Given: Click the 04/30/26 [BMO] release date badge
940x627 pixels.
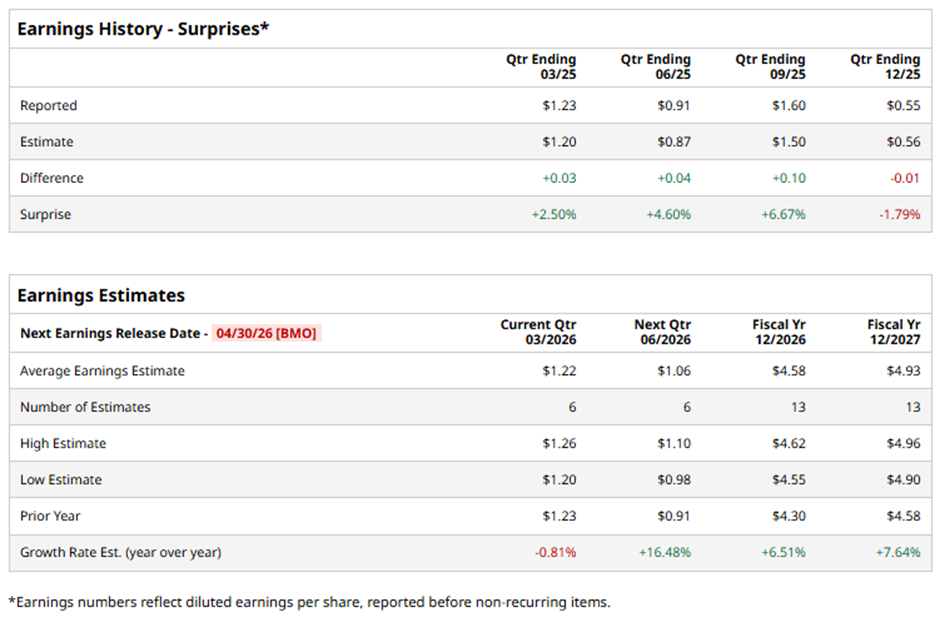Looking at the screenshot, I should 266,333.
